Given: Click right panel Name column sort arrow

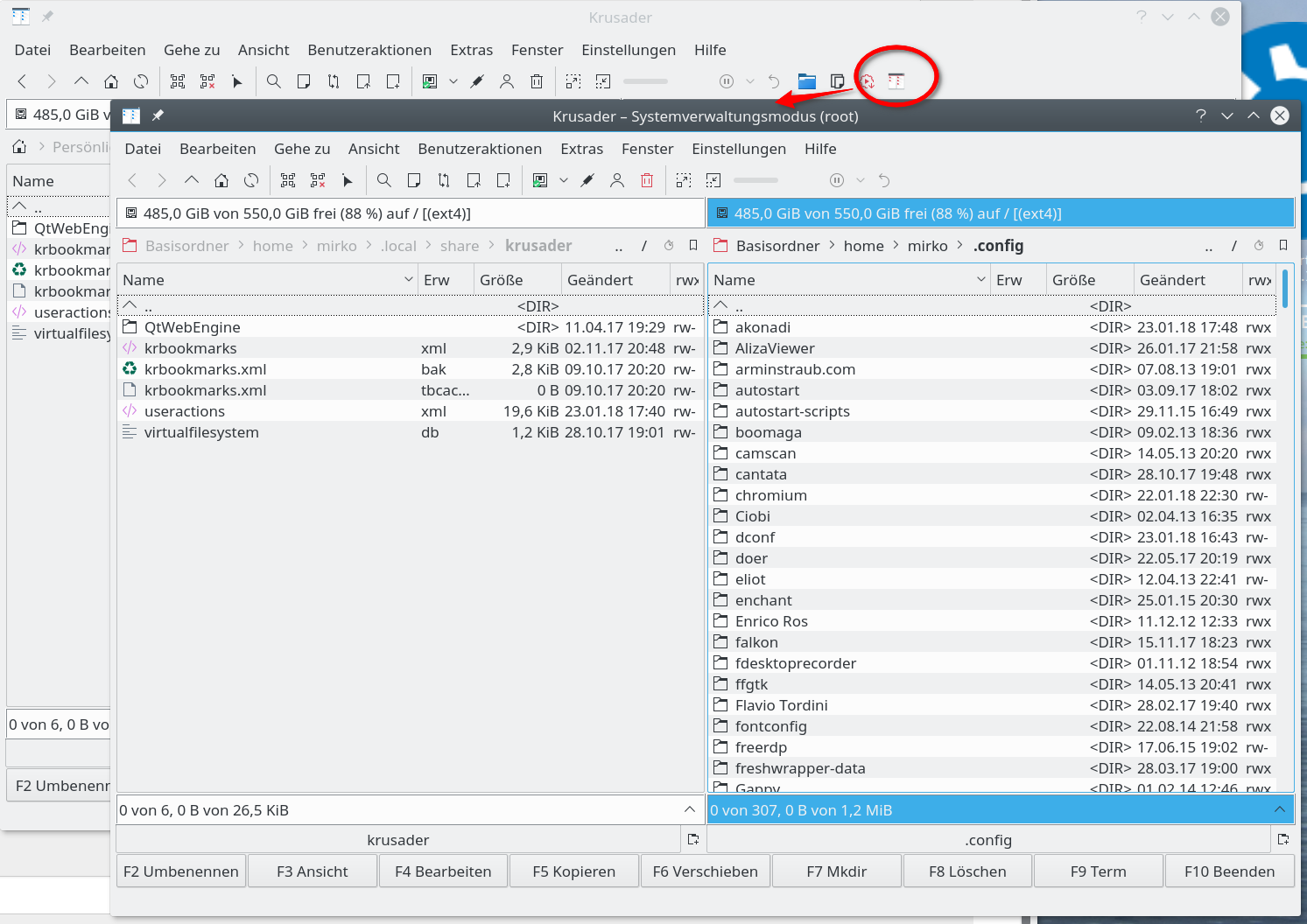Looking at the screenshot, I should click(981, 280).
